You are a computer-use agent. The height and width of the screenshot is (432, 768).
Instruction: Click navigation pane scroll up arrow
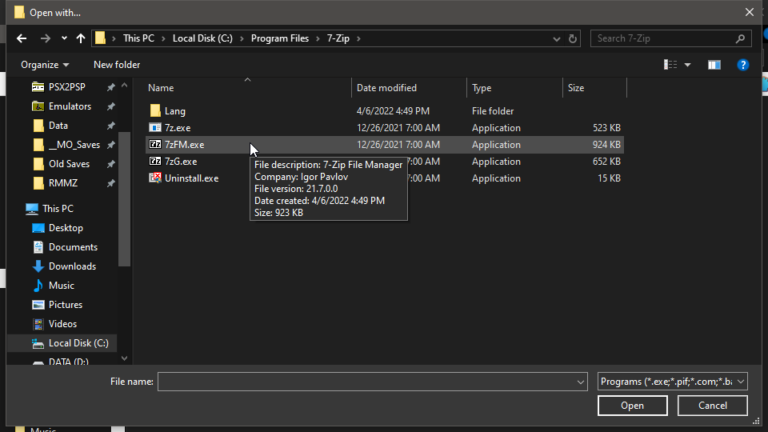coord(124,86)
